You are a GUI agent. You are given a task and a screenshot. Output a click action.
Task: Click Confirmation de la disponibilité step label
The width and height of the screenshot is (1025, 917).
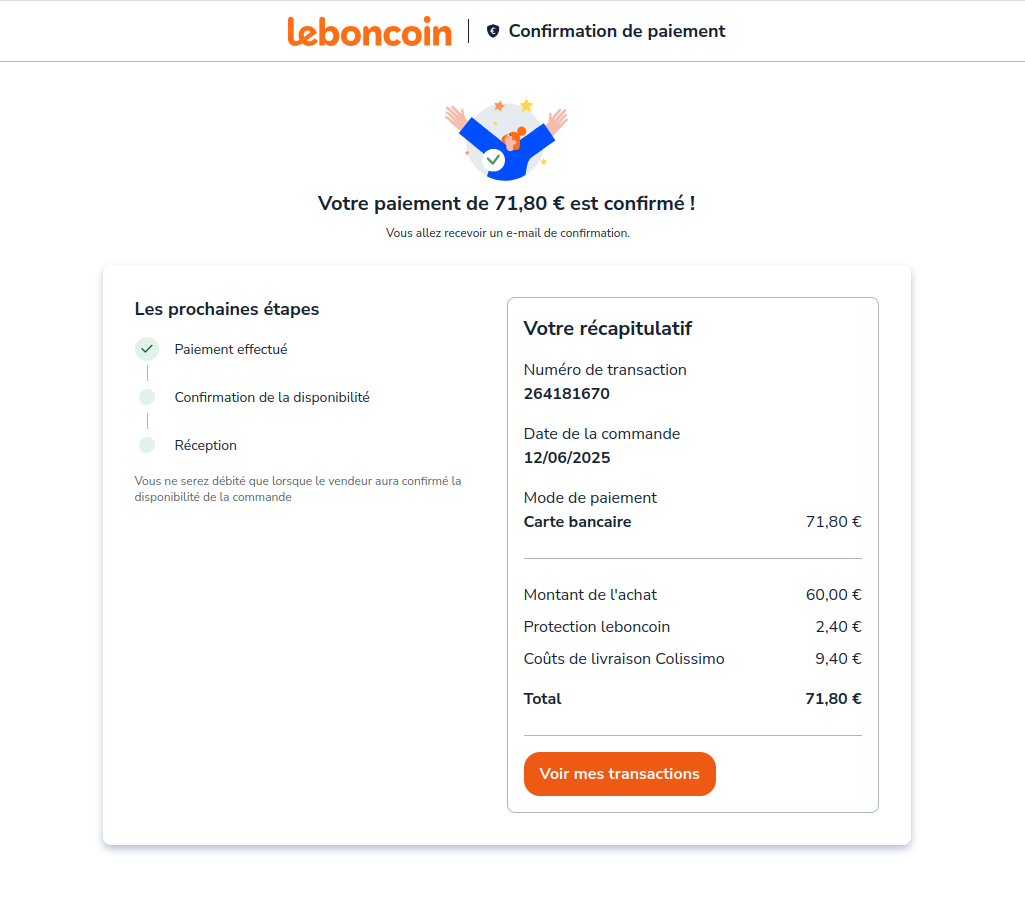tap(272, 397)
